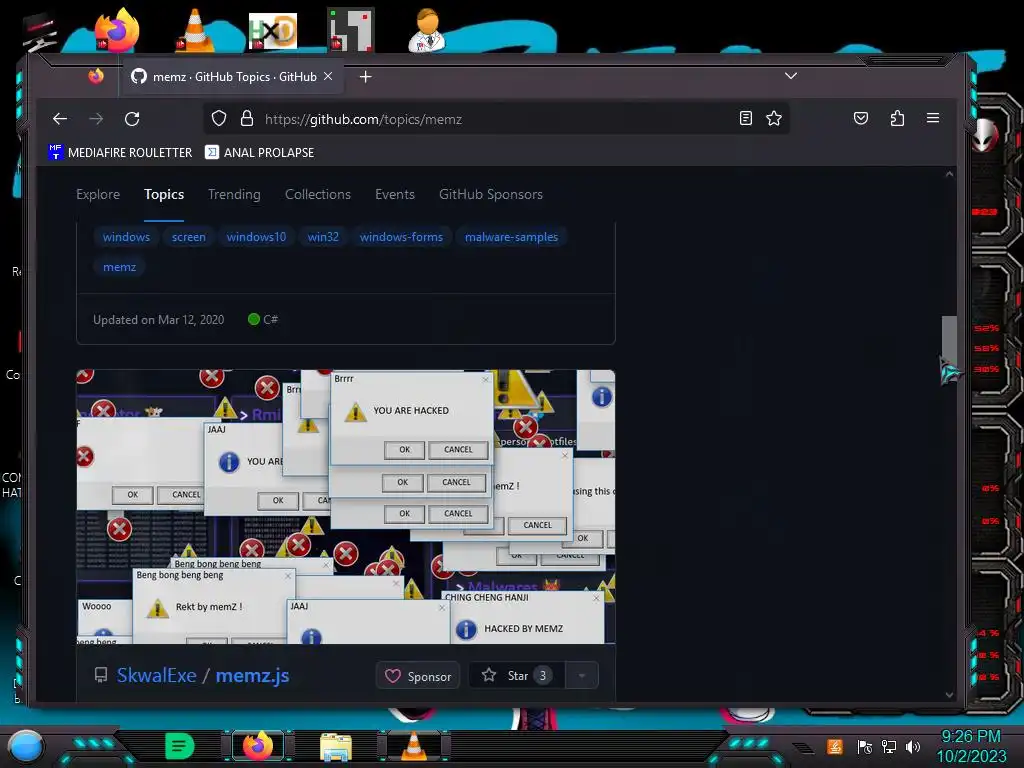This screenshot has height=768, width=1024.
Task: View site security lock information
Action: [x=246, y=118]
